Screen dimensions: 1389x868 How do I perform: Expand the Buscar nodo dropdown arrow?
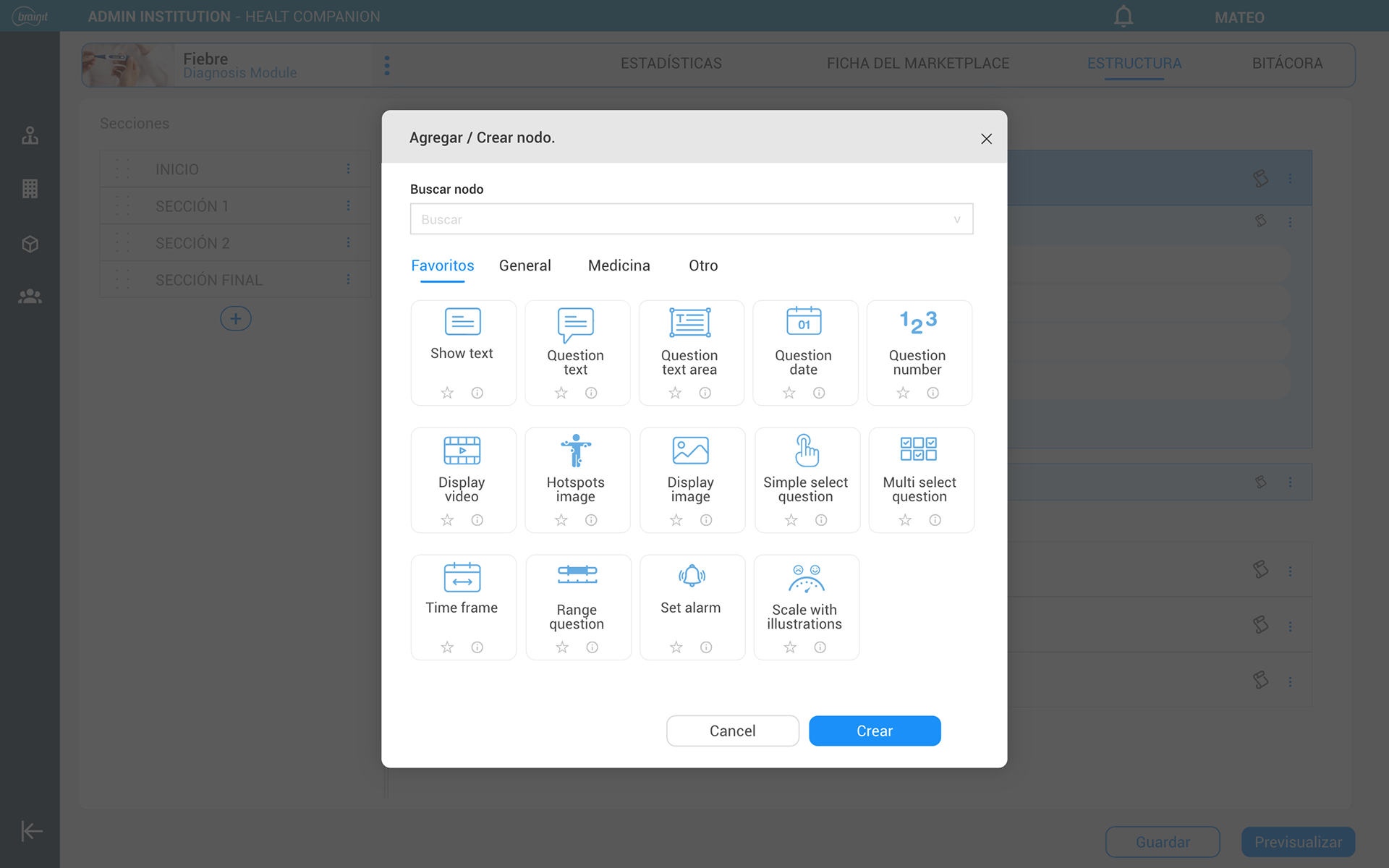[x=956, y=219]
